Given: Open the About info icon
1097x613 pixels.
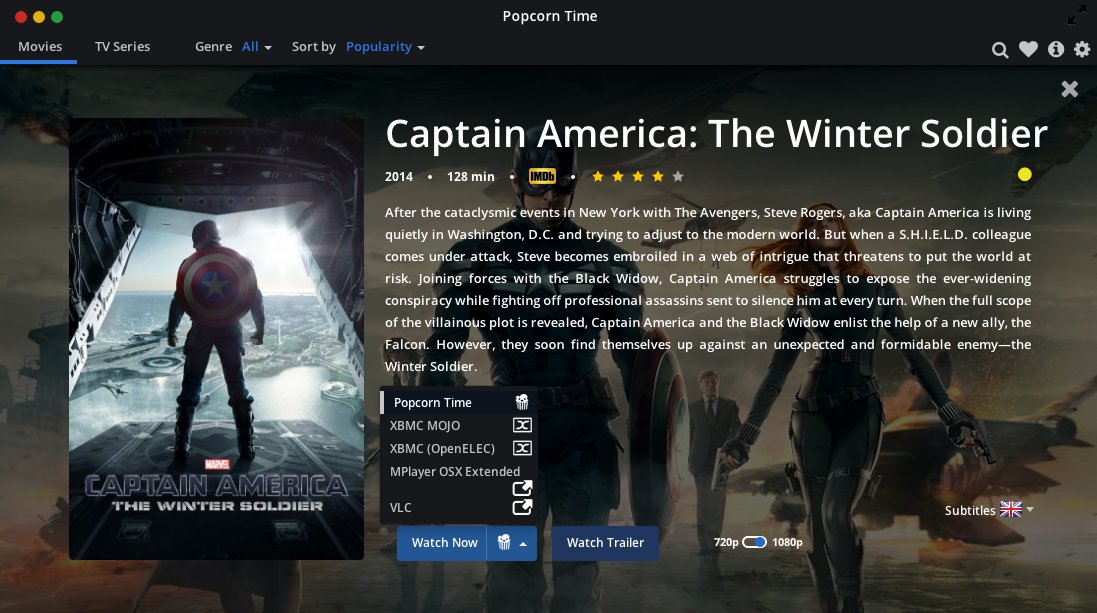Looking at the screenshot, I should 1056,49.
